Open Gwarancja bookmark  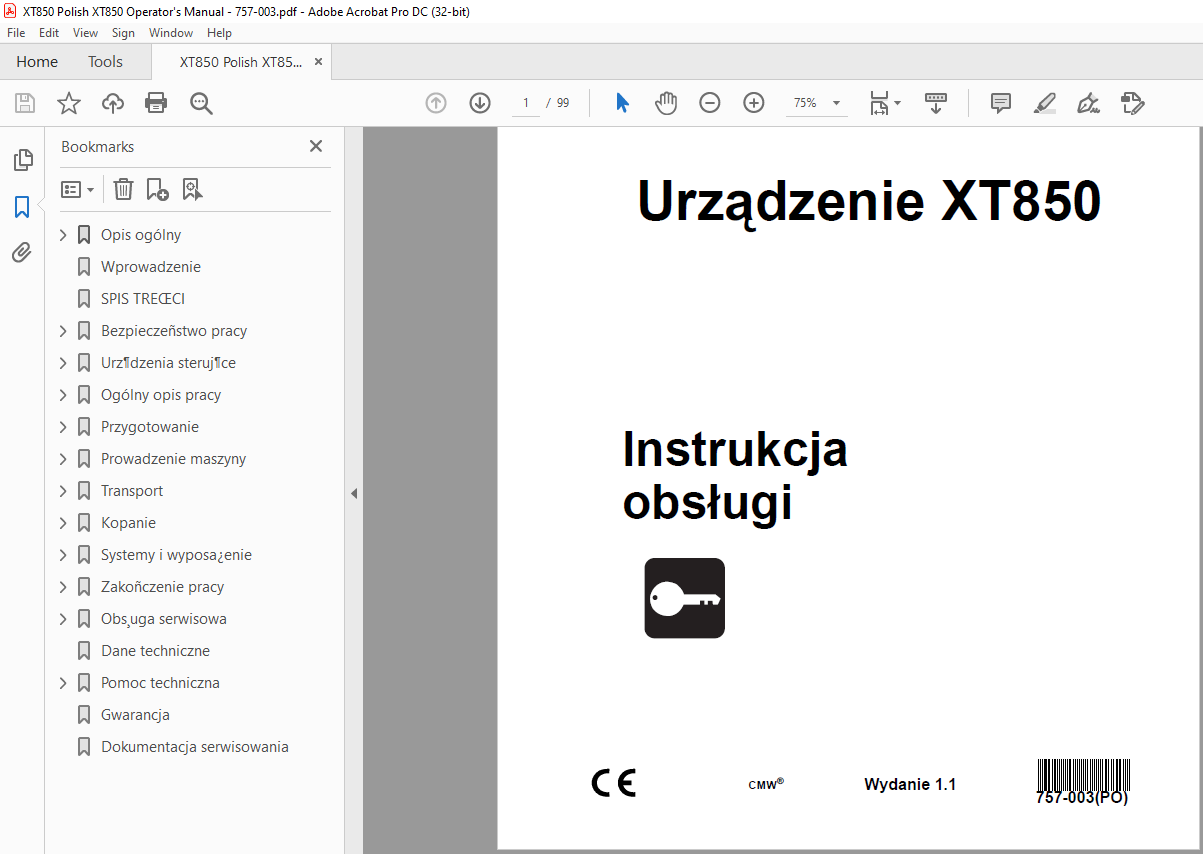[x=135, y=715]
